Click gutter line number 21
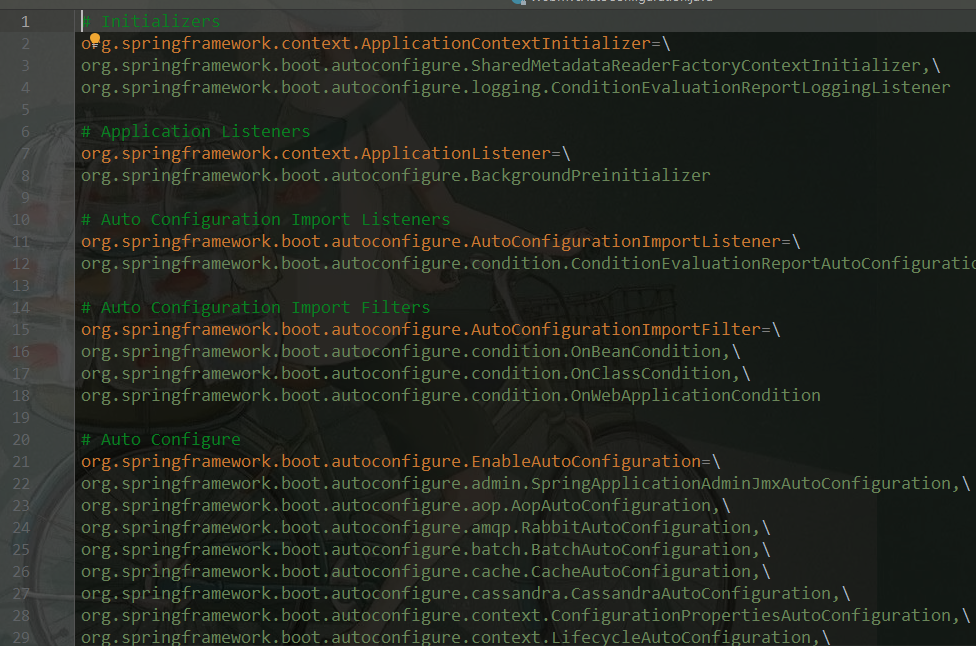The height and width of the screenshot is (646, 976). [x=21, y=462]
